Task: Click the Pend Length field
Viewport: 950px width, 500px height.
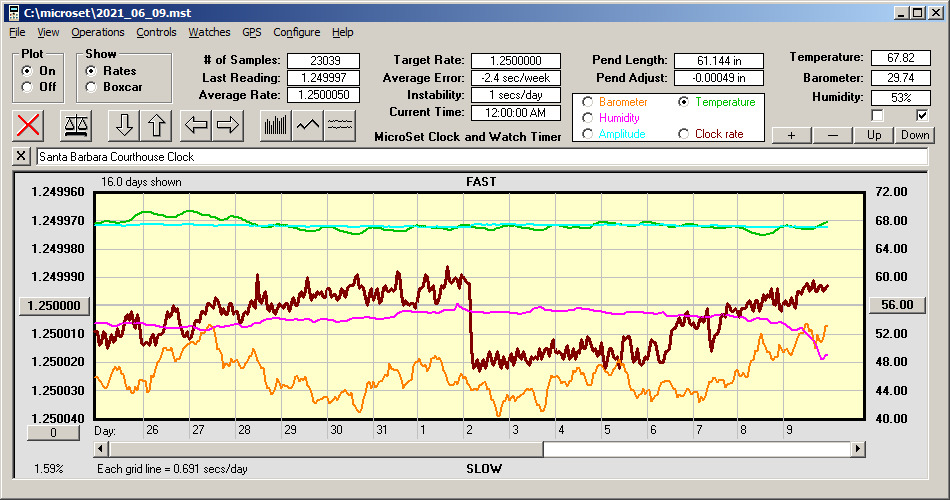Action: tap(719, 61)
